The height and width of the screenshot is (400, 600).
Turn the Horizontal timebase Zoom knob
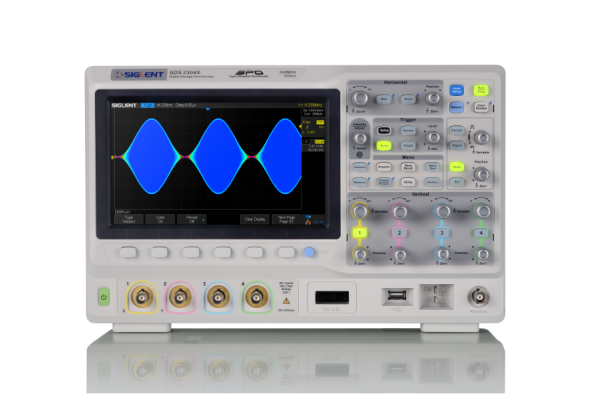coord(360,98)
